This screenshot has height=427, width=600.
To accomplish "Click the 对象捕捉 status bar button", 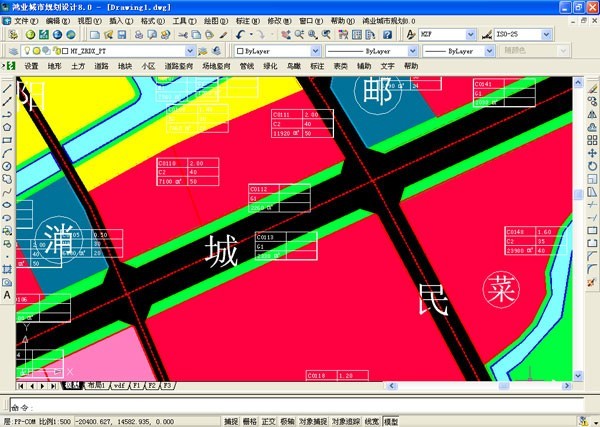I will (313, 421).
